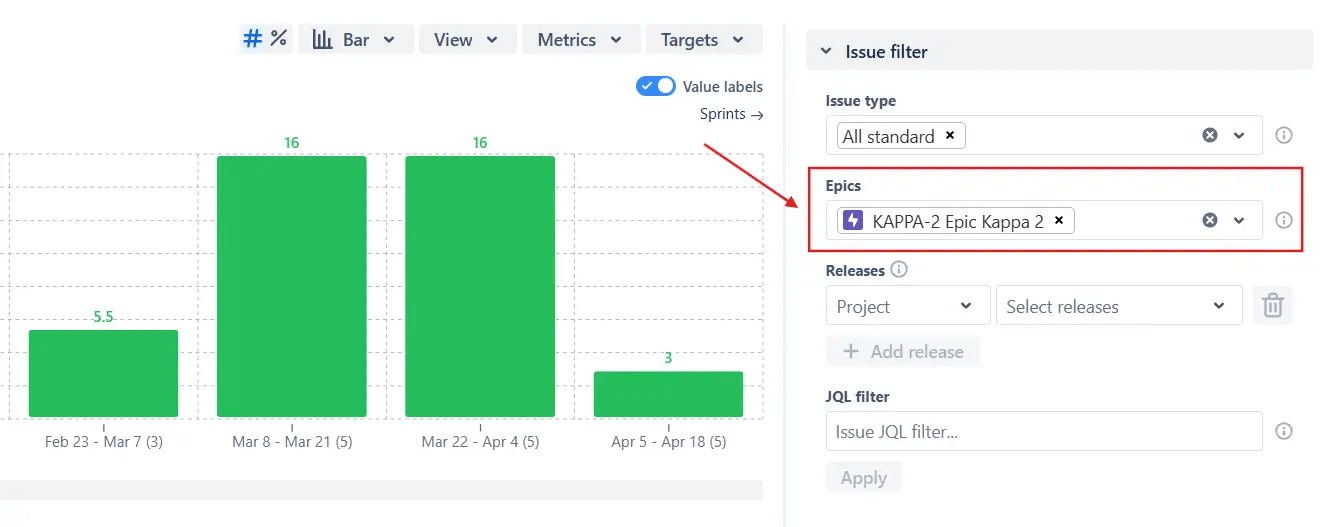Open the Select releases dropdown
The width and height of the screenshot is (1343, 527).
pos(1119,306)
